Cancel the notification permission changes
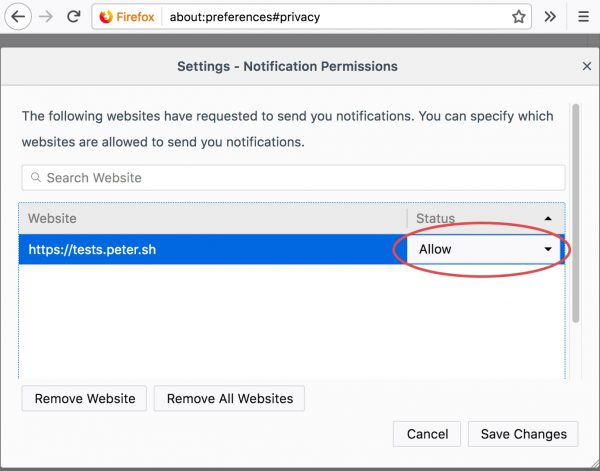Screen dimensions: 600x471 (427, 434)
